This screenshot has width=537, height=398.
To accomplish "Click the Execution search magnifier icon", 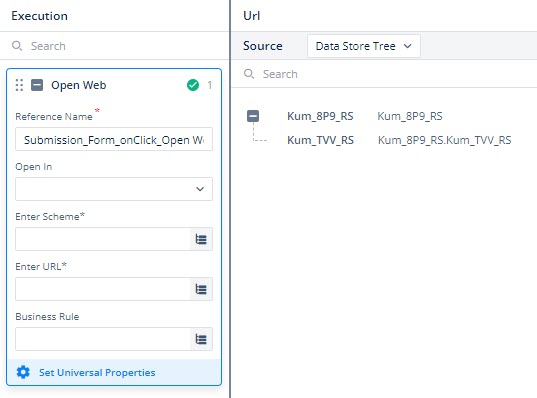I will pyautogui.click(x=17, y=46).
